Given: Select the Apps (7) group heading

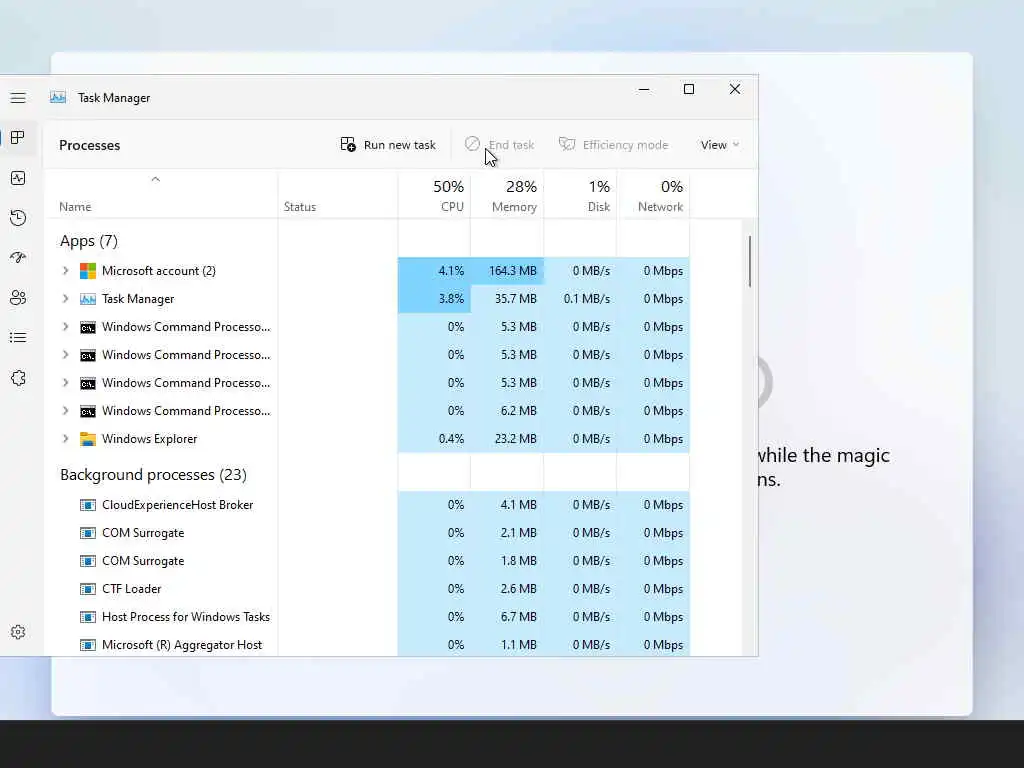Looking at the screenshot, I should coord(89,241).
